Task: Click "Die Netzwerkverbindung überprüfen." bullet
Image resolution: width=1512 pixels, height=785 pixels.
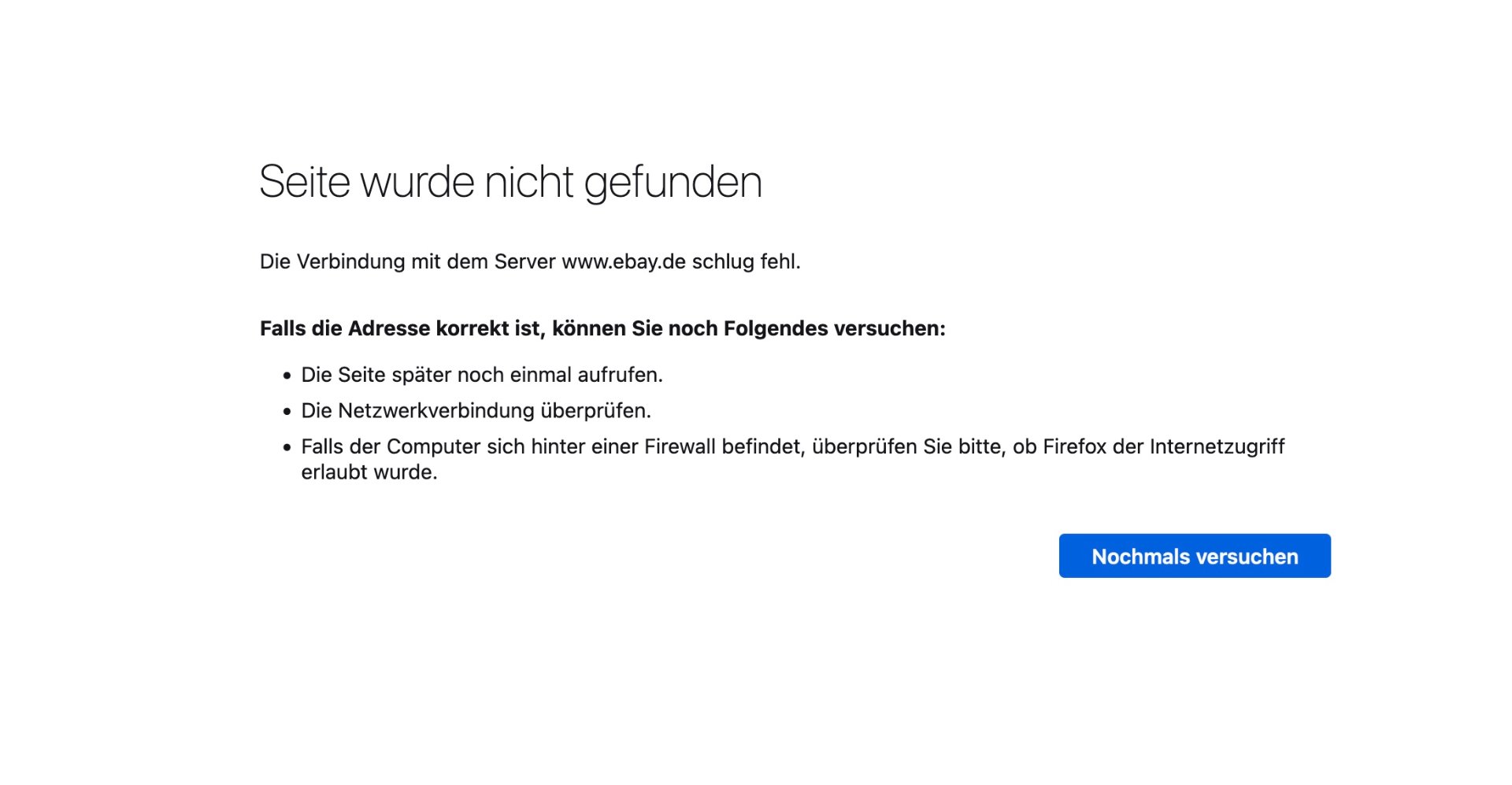Action: [476, 411]
